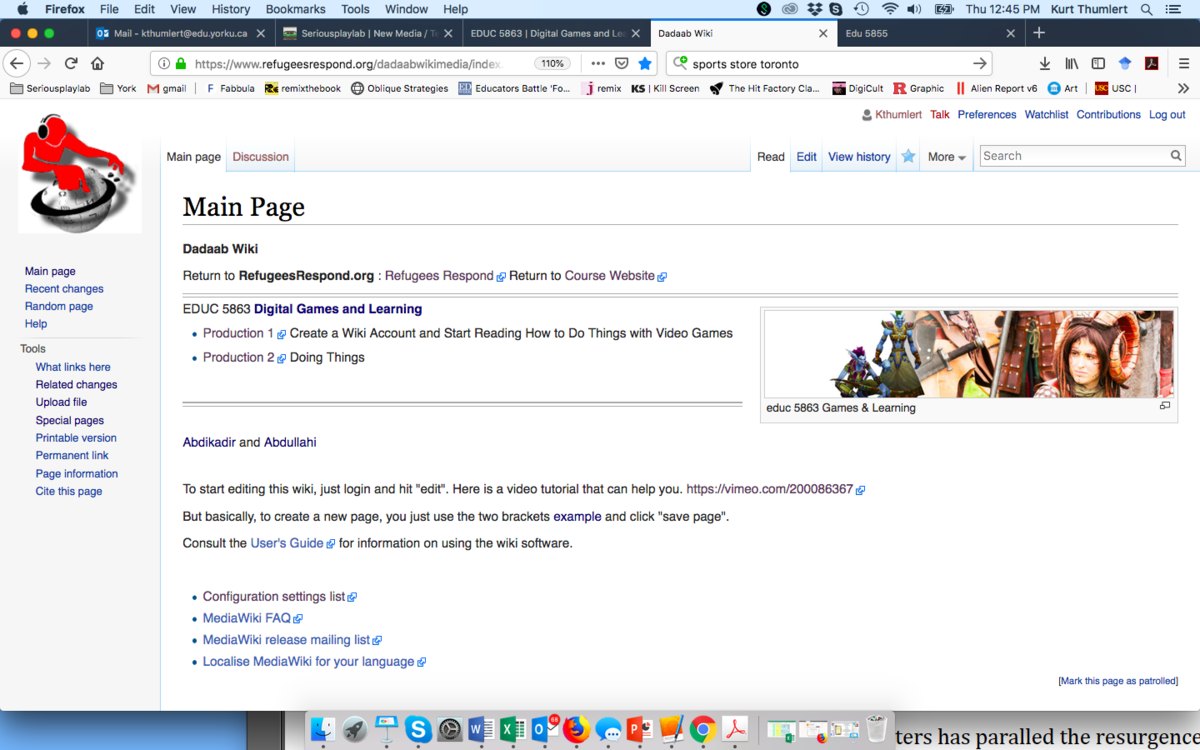Open the vimeo.com/200086367 tutorial link

pyautogui.click(x=769, y=490)
